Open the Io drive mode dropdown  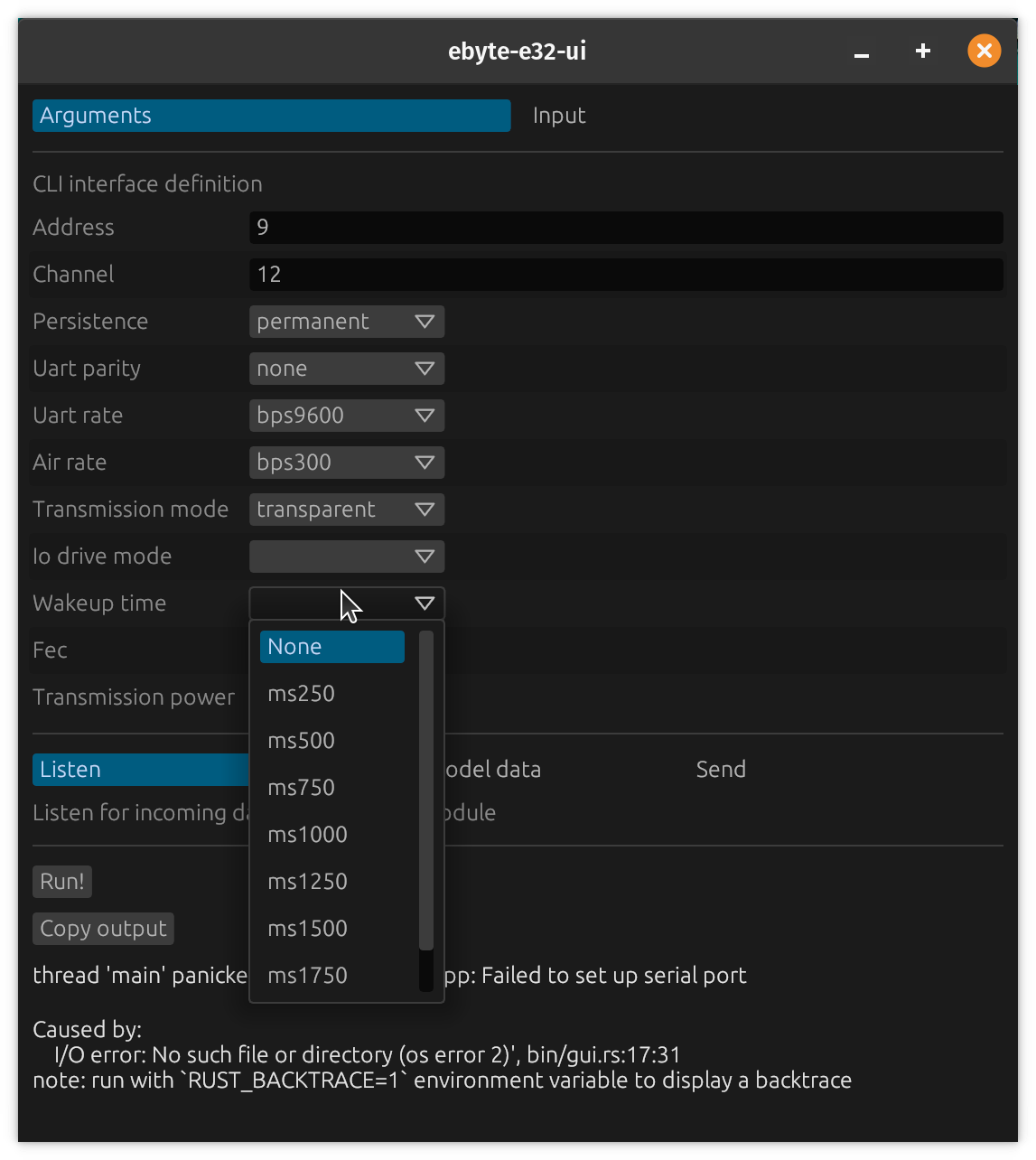click(346, 557)
